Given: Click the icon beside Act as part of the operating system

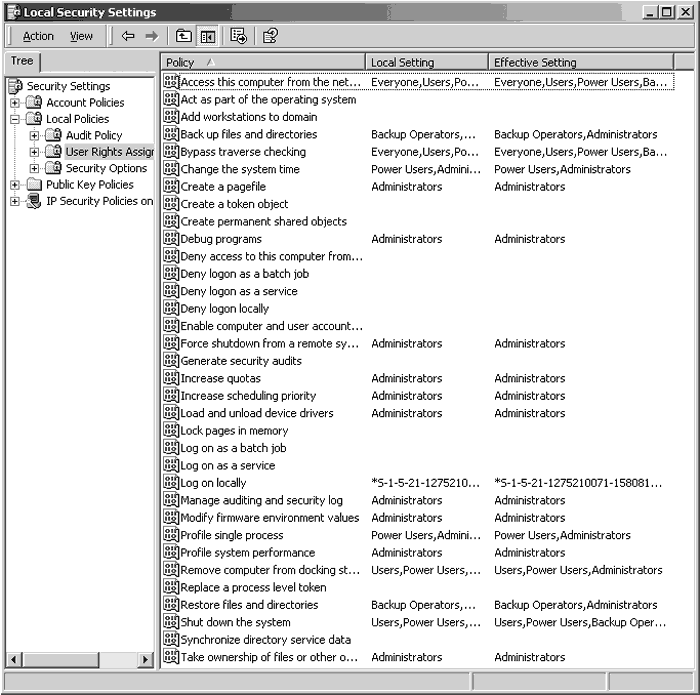Looking at the screenshot, I should coord(171,99).
